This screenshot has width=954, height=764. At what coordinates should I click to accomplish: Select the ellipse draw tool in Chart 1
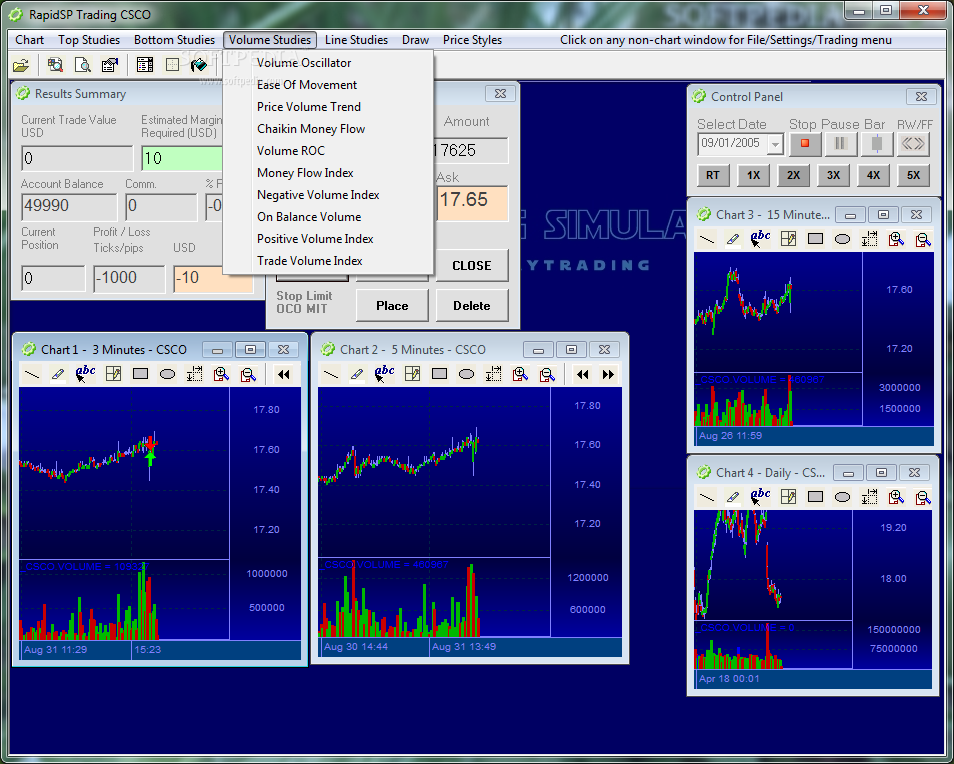pyautogui.click(x=167, y=374)
